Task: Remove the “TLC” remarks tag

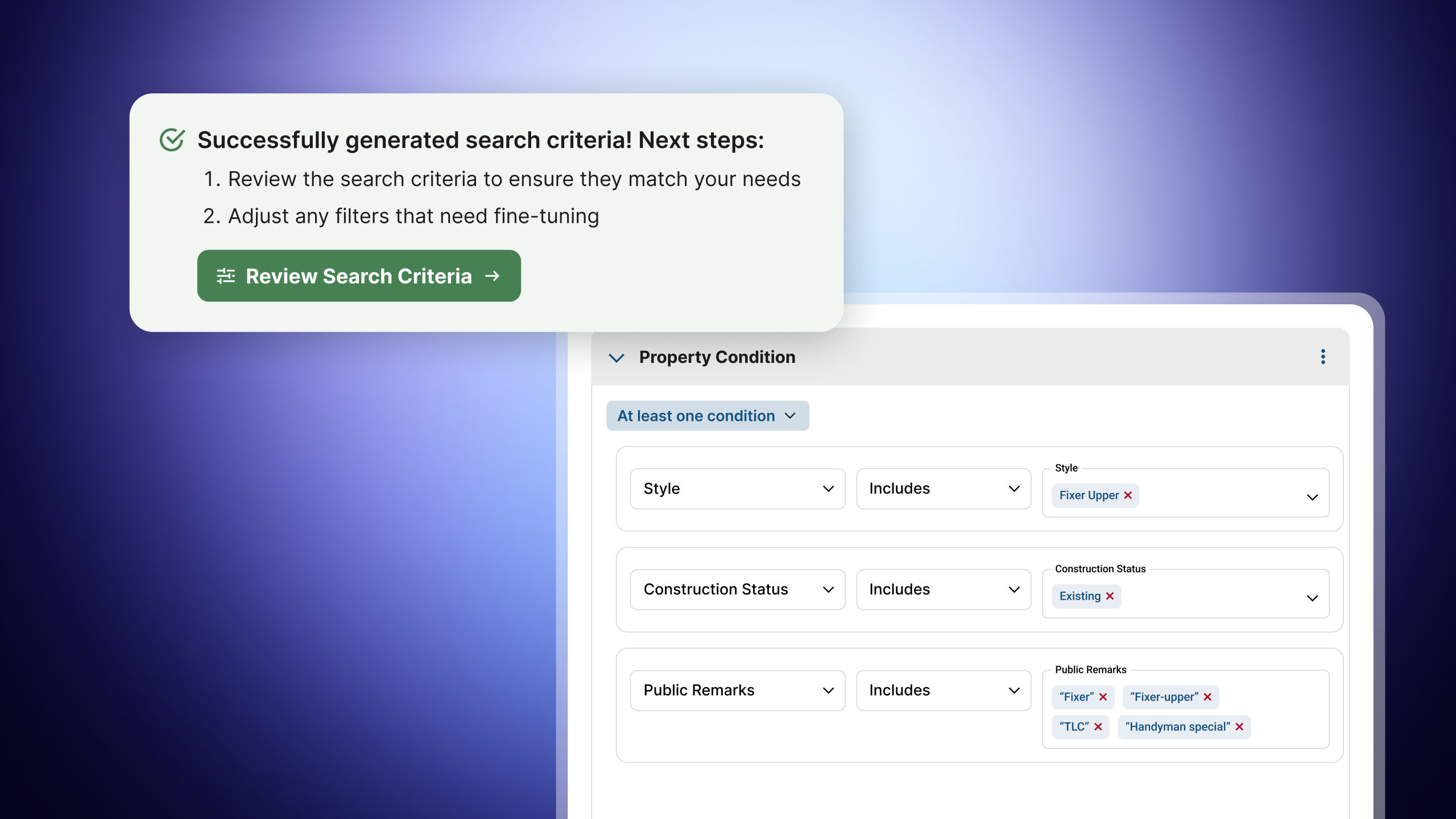Action: [x=1098, y=727]
